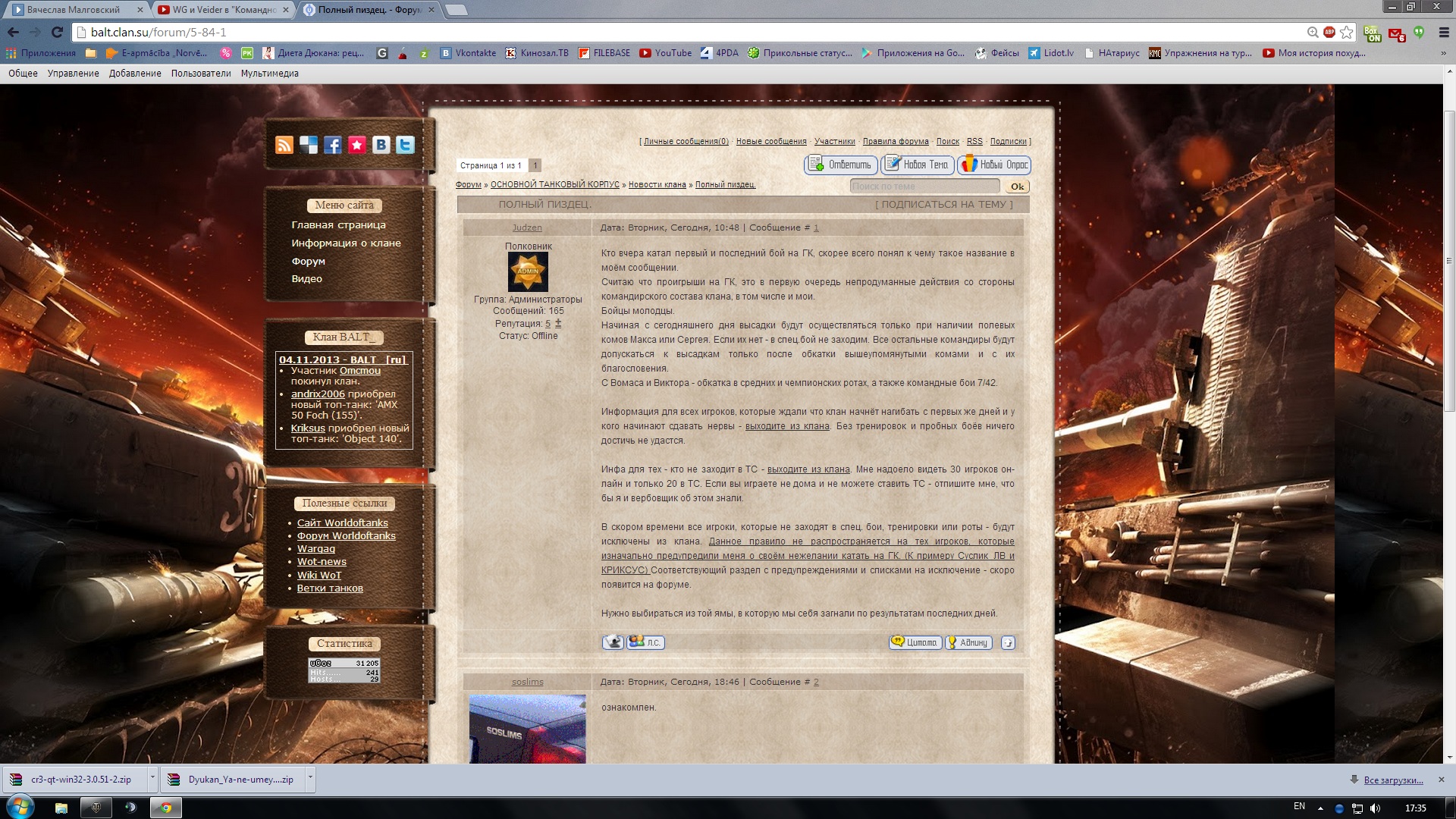Viewport: 1456px width, 819px height.
Task: Switch to Chrome in the taskbar
Action: (165, 808)
